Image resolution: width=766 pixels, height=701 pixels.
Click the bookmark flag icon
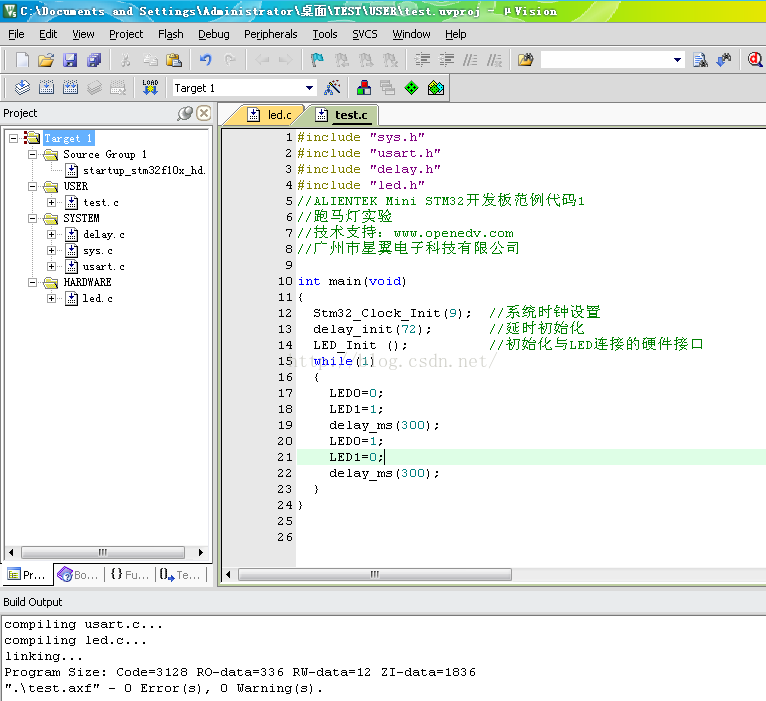[317, 60]
